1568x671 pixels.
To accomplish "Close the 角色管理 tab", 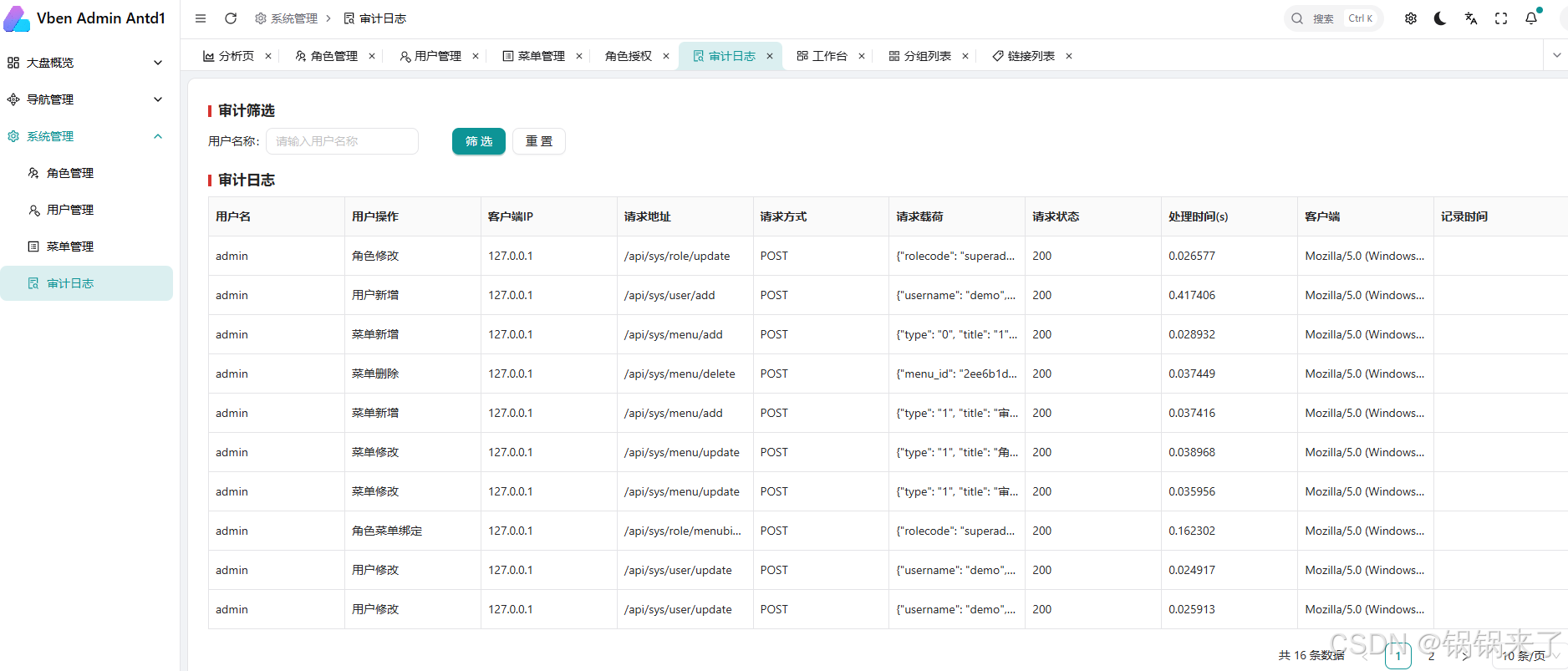I will point(372,56).
